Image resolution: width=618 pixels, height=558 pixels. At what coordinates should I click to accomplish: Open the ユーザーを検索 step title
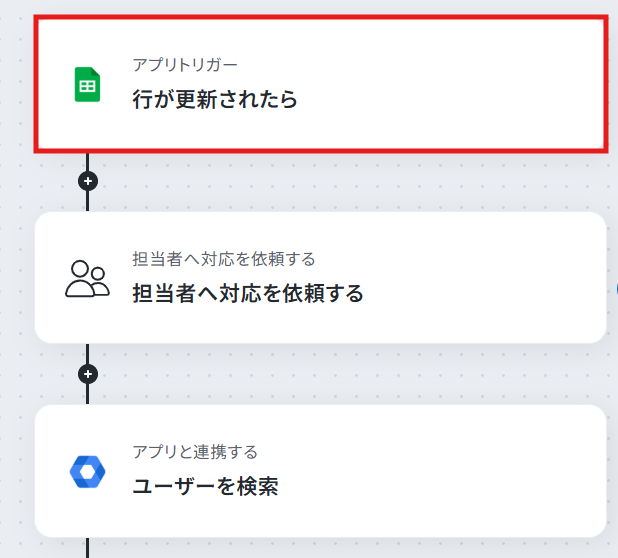[205, 487]
